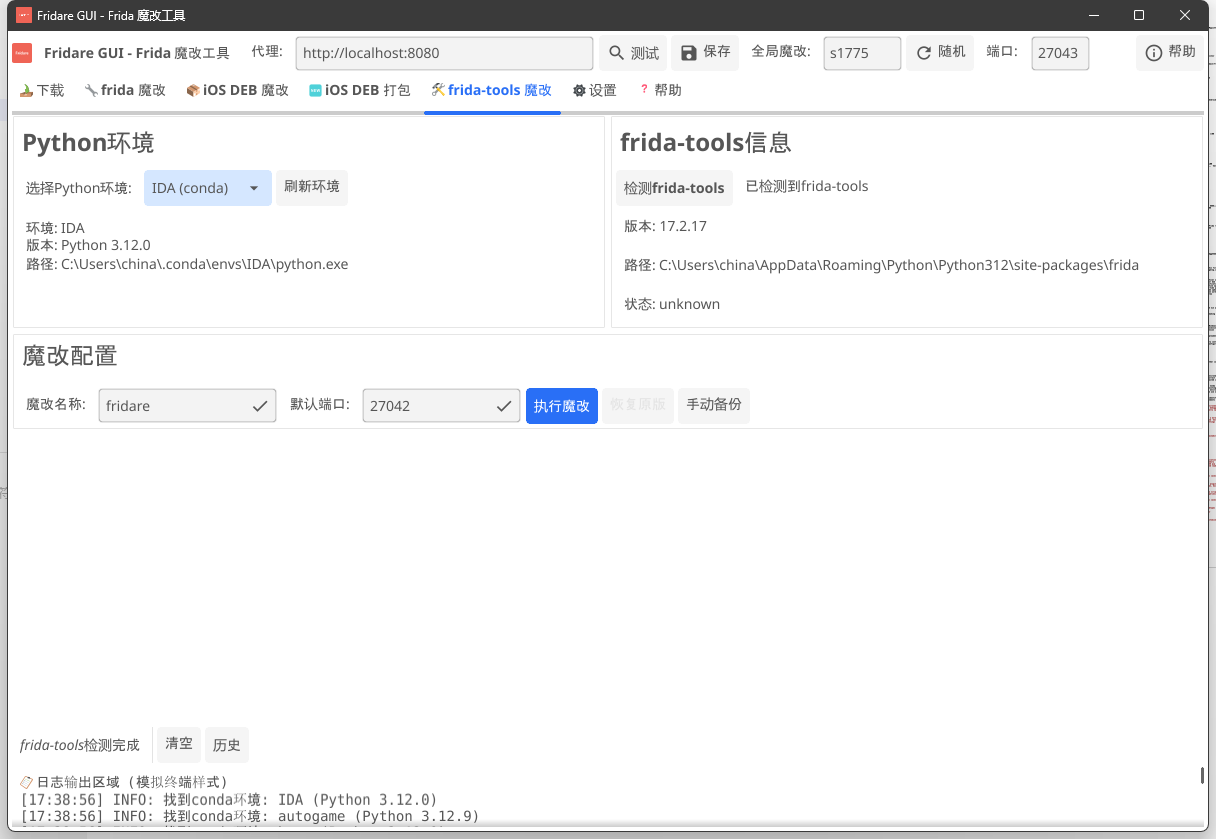Click the 已检测到frida-tools status text
Viewport: 1216px width, 839px height.
(807, 186)
